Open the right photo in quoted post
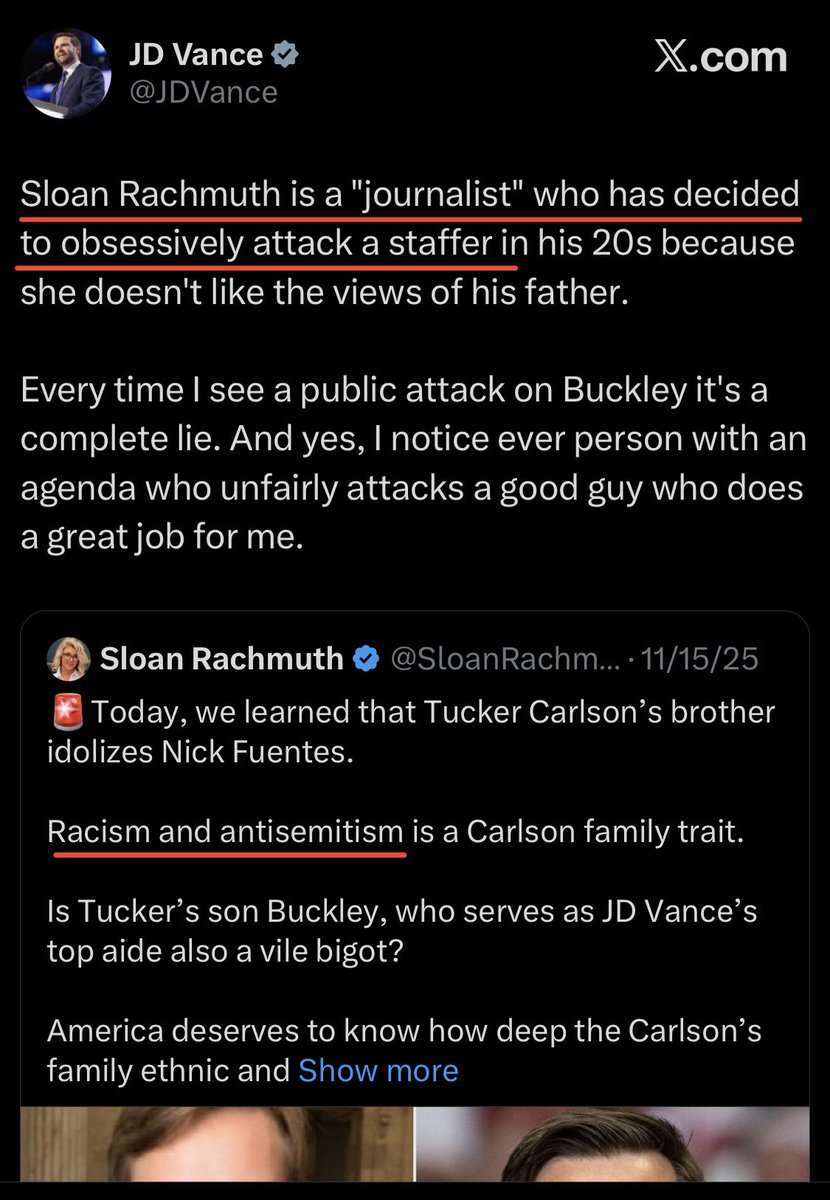830x1200 pixels. click(610, 1153)
